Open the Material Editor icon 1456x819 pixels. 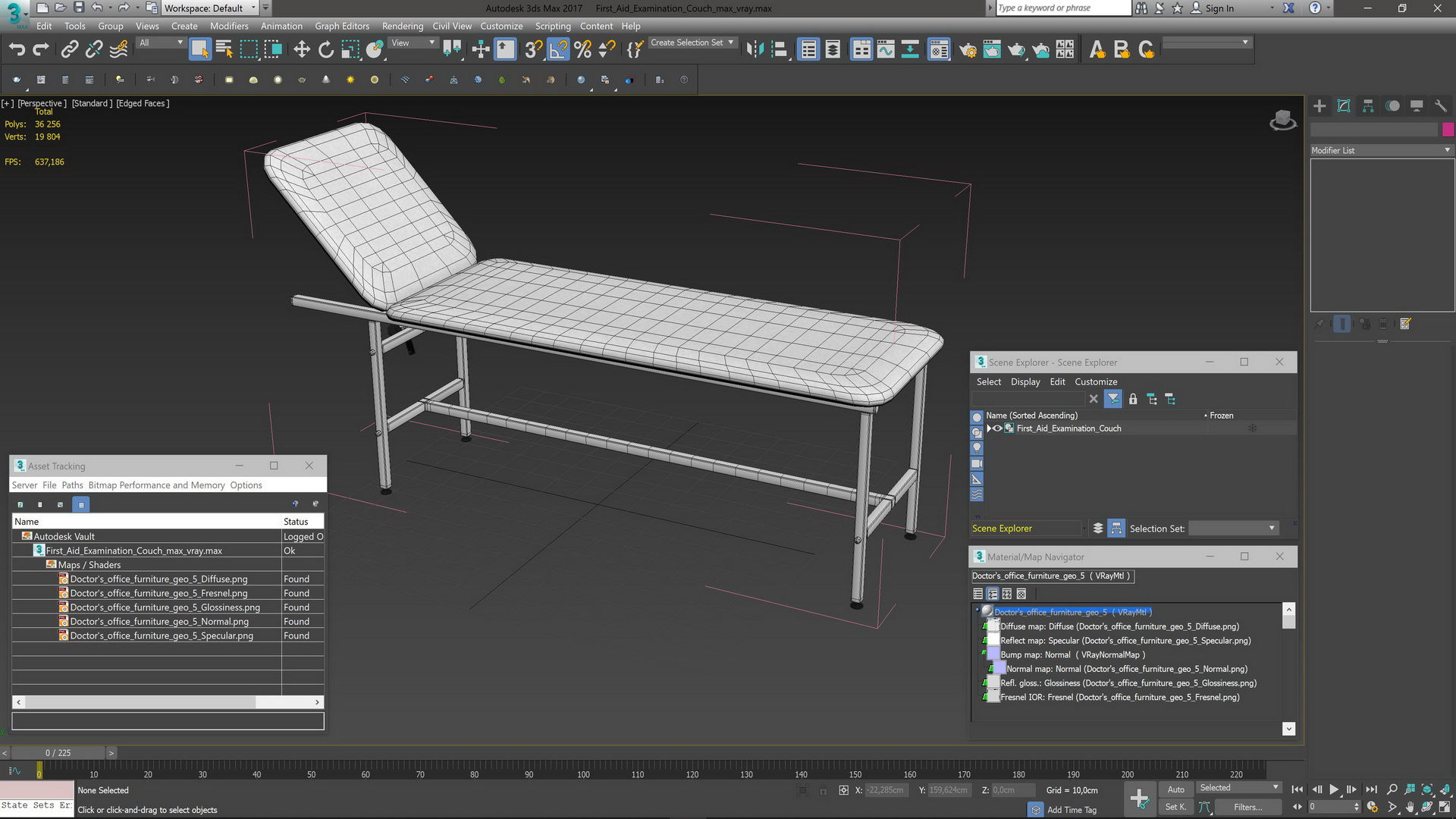pos(939,50)
